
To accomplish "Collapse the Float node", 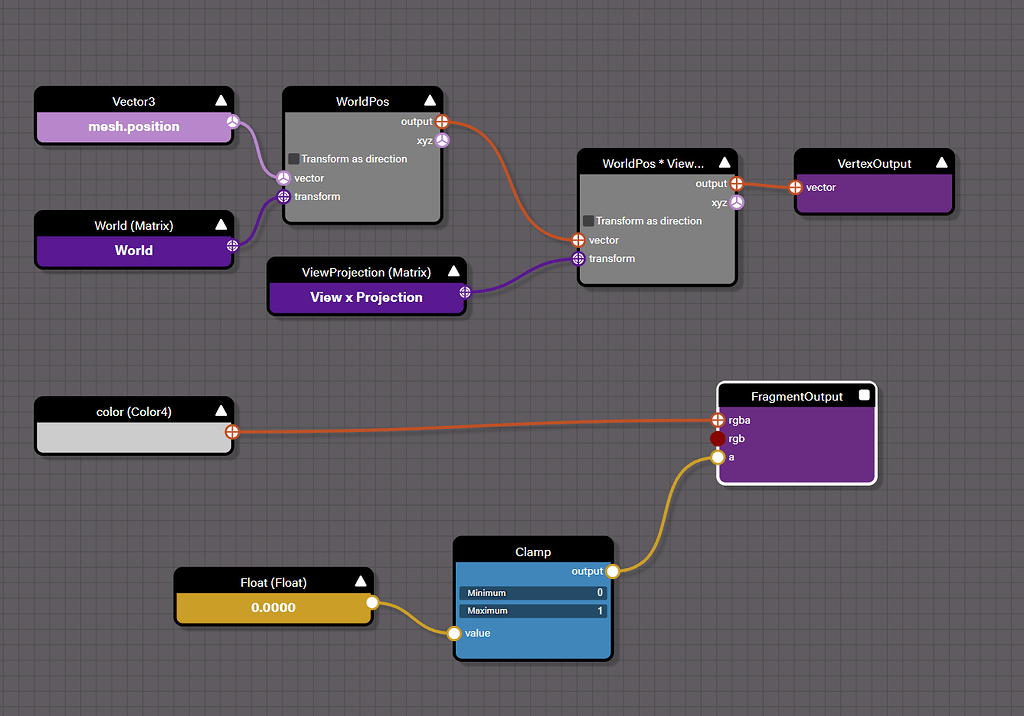I will click(360, 582).
